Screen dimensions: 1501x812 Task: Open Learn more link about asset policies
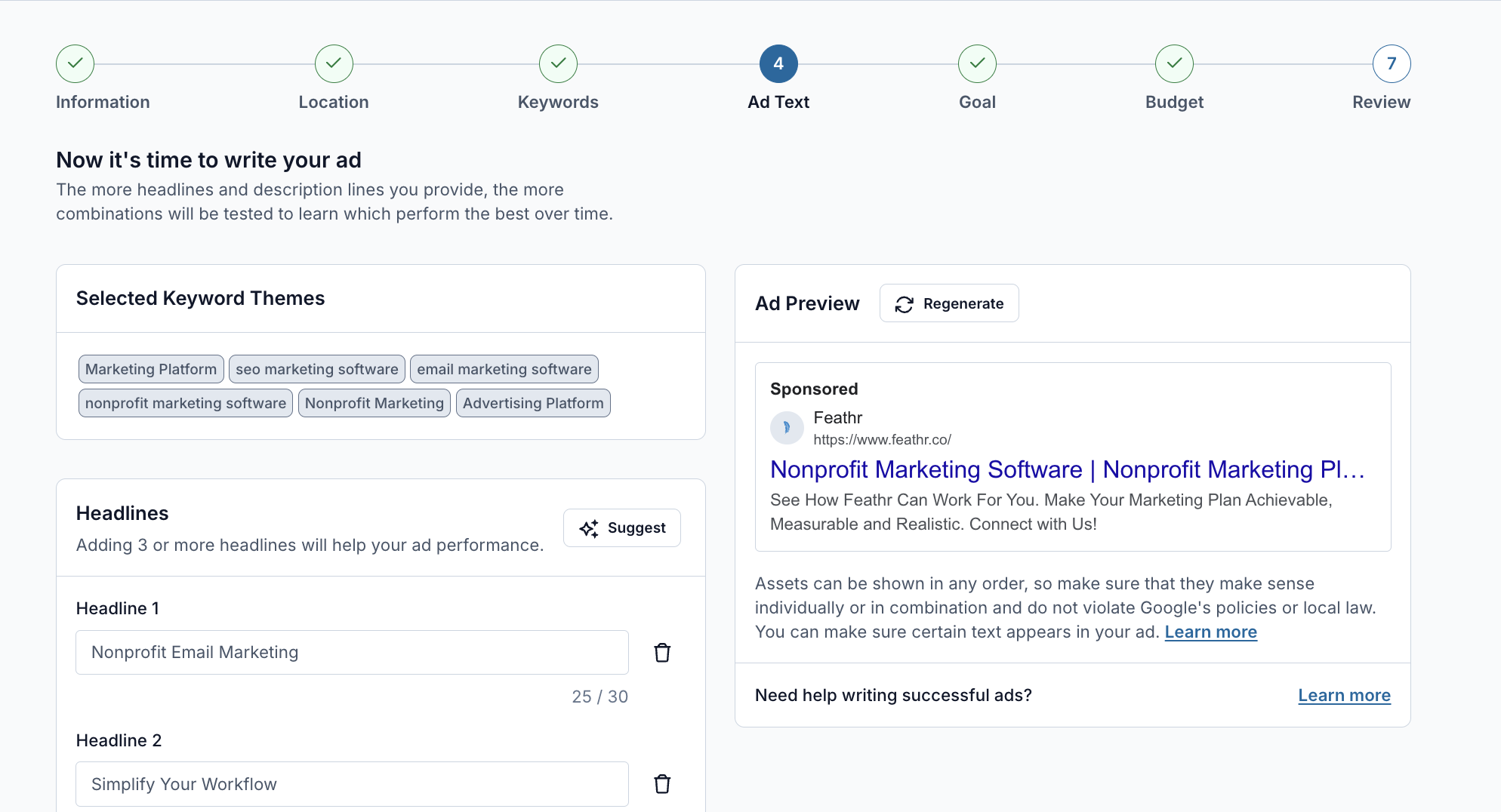tap(1210, 632)
